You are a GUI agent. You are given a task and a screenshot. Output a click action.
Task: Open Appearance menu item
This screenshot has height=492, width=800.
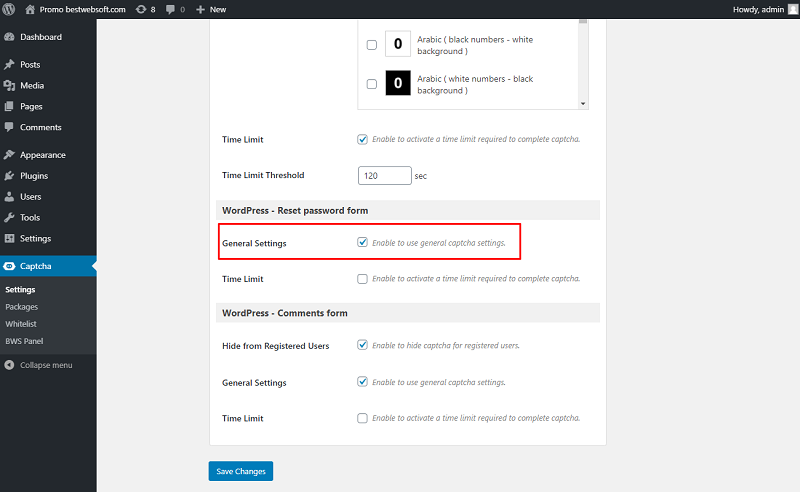coord(48,155)
